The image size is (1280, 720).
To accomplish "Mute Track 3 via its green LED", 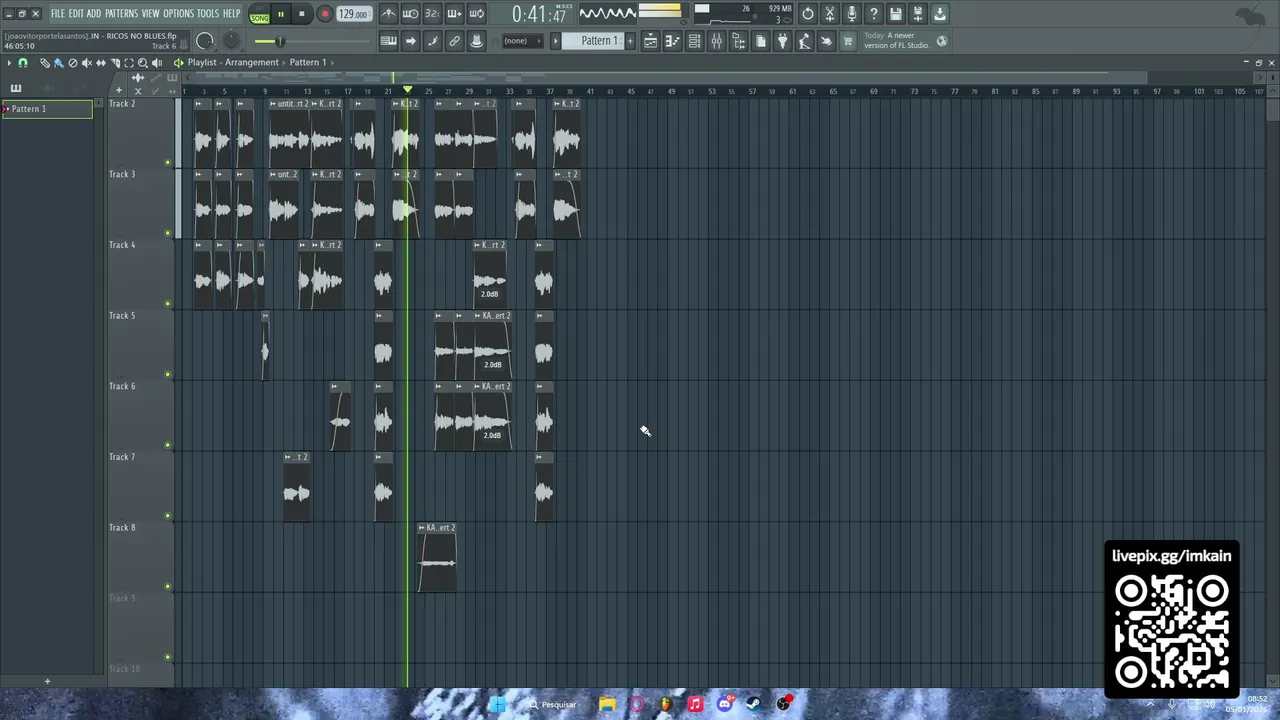I will pos(167,233).
